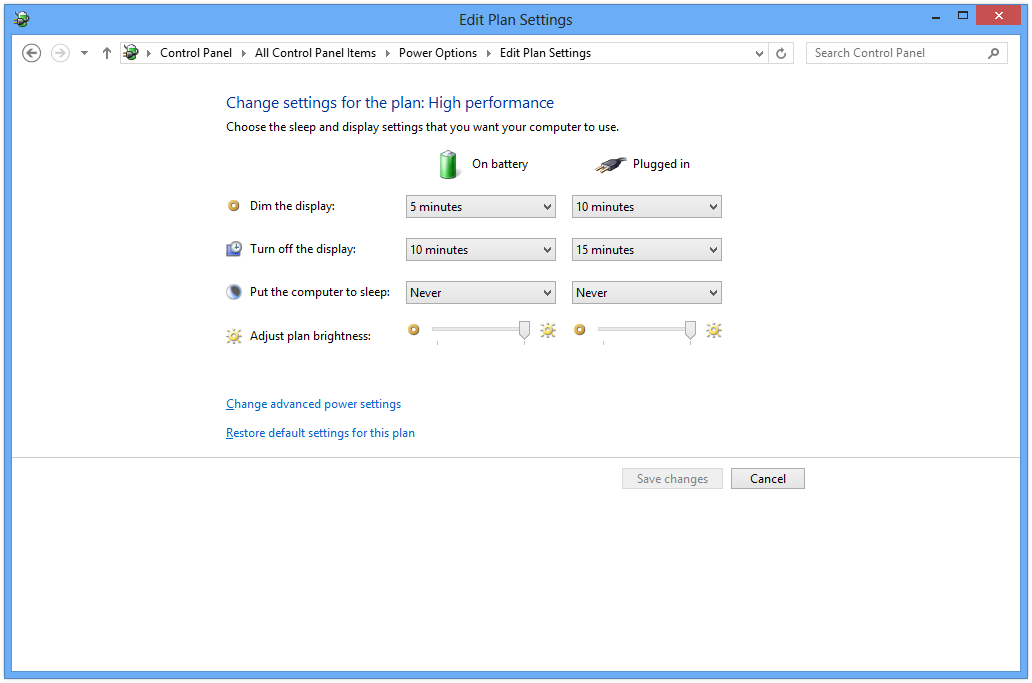Click the search magnifier icon

[993, 53]
